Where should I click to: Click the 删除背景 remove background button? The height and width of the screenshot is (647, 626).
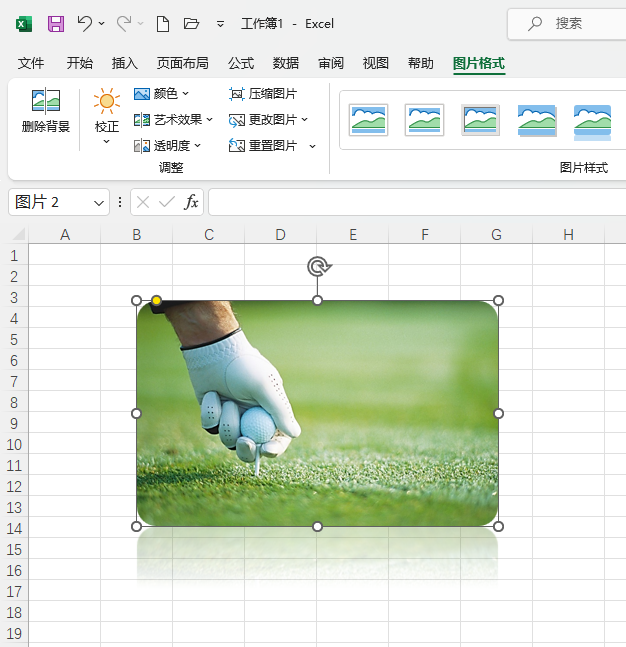[x=46, y=111]
